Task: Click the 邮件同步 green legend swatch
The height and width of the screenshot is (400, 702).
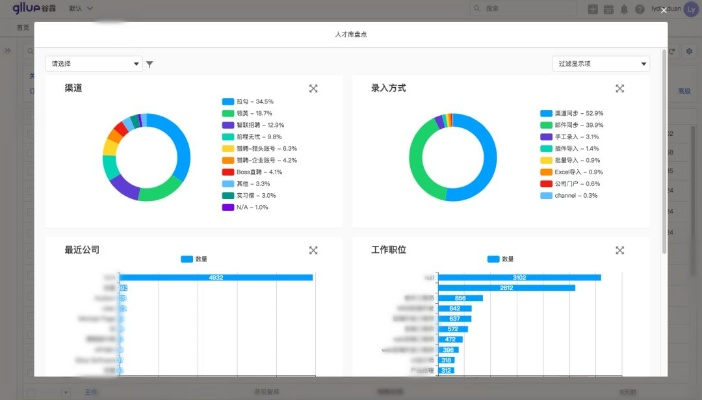Action: pyautogui.click(x=546, y=125)
